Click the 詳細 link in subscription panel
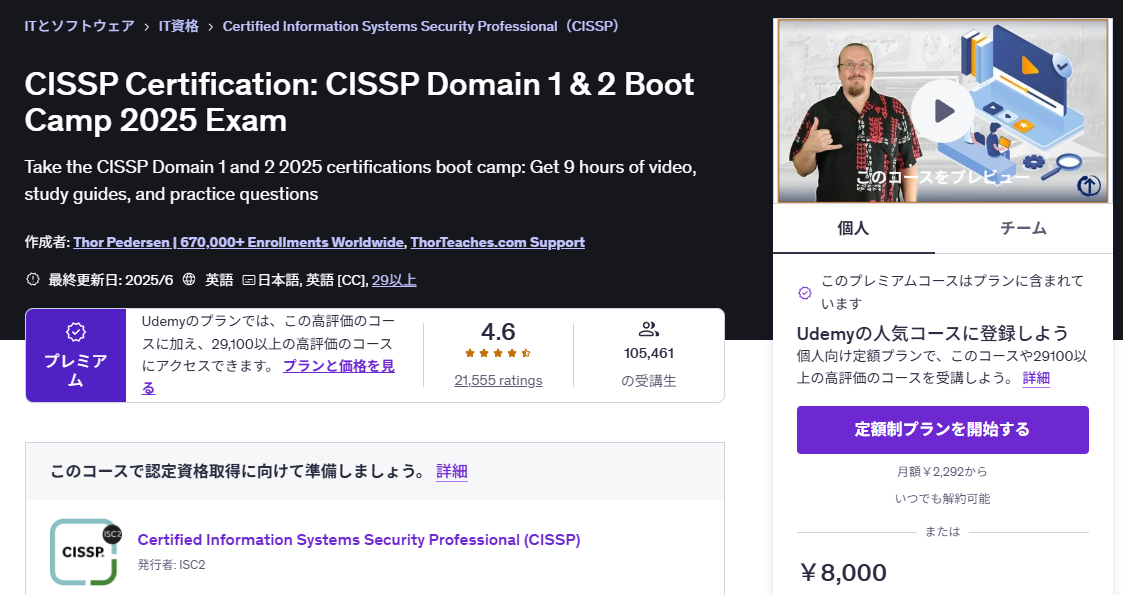 tap(1036, 378)
